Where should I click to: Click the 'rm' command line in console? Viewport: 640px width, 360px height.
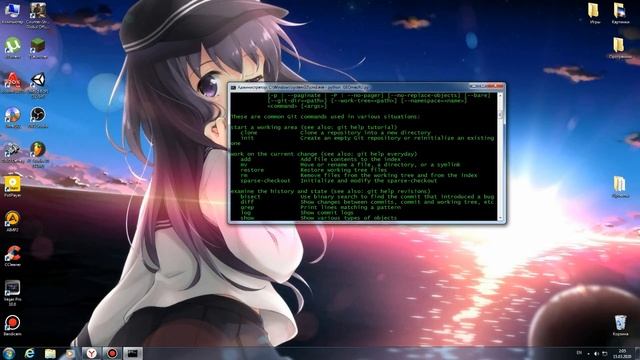click(359, 175)
